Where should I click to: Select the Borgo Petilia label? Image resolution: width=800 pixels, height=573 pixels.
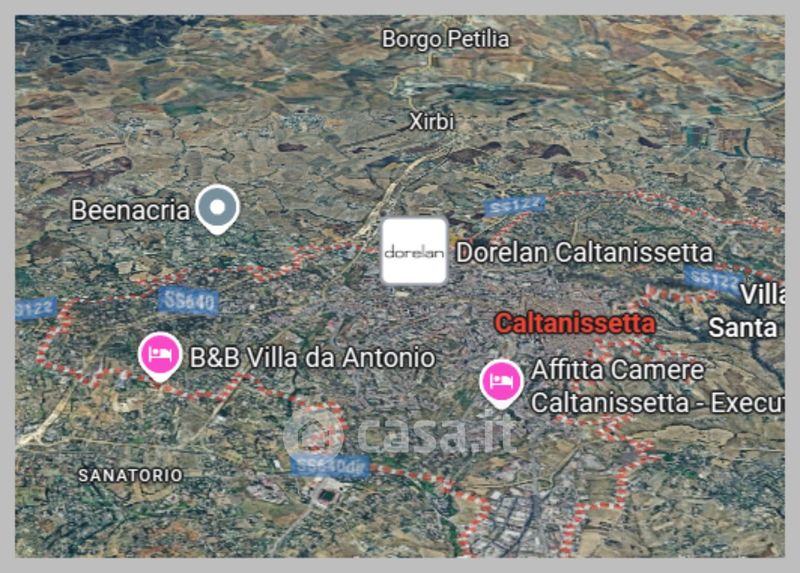point(445,39)
